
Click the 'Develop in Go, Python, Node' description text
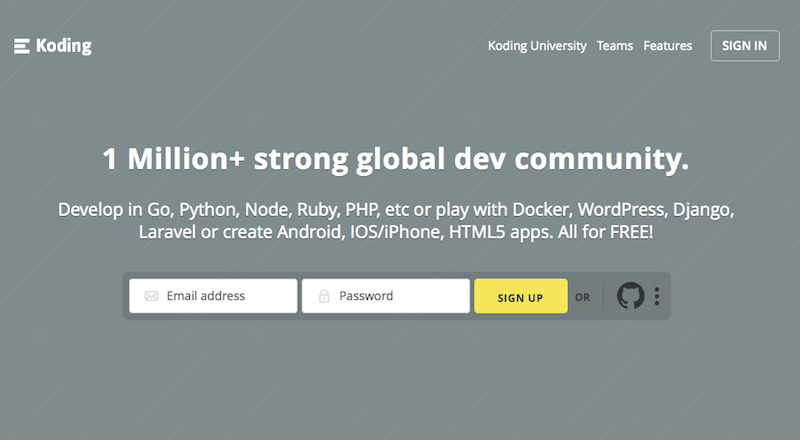(x=396, y=221)
